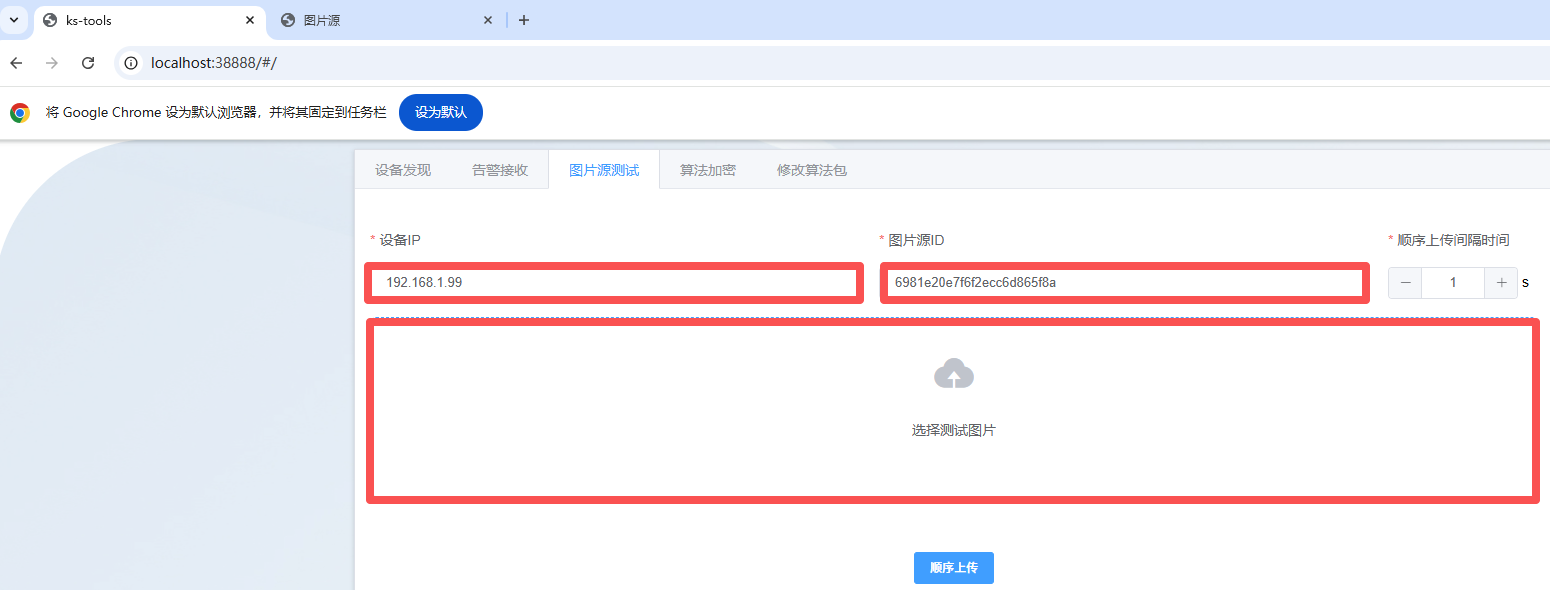Screen dimensions: 1550x590
Task: Expand the tab search dropdown arrow
Action: tap(14, 20)
